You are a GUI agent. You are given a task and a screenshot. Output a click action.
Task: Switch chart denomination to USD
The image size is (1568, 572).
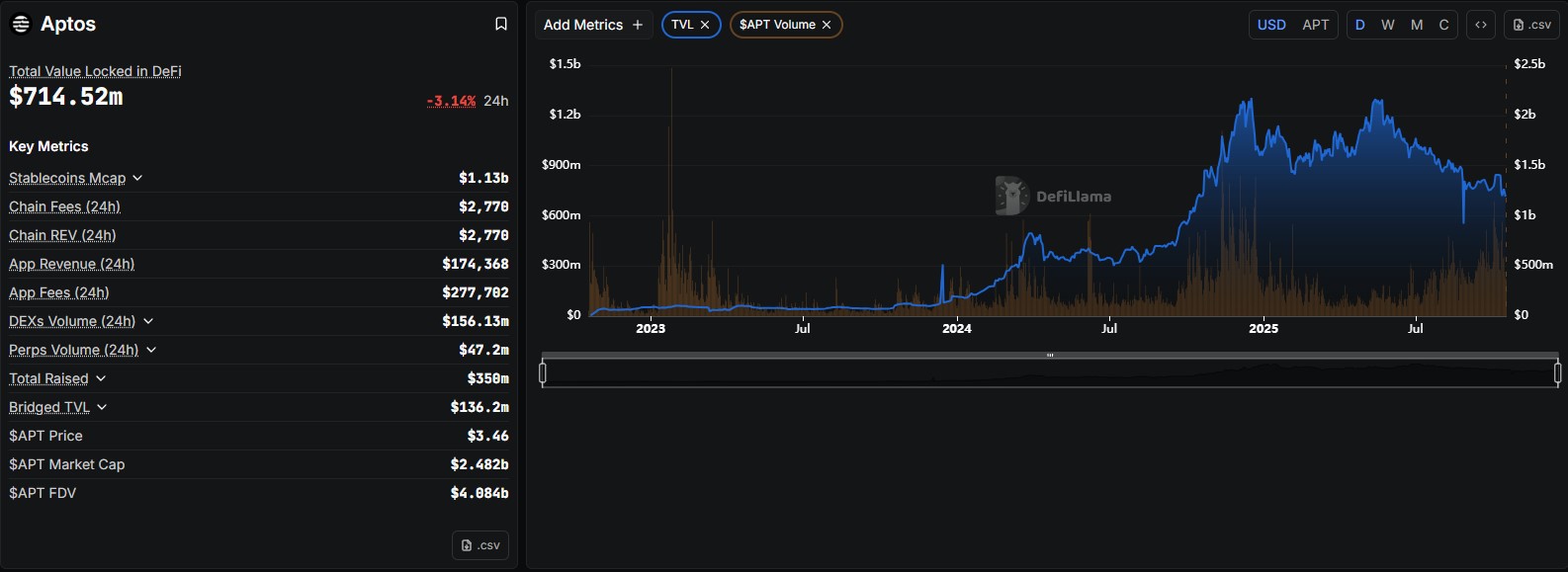point(1271,25)
